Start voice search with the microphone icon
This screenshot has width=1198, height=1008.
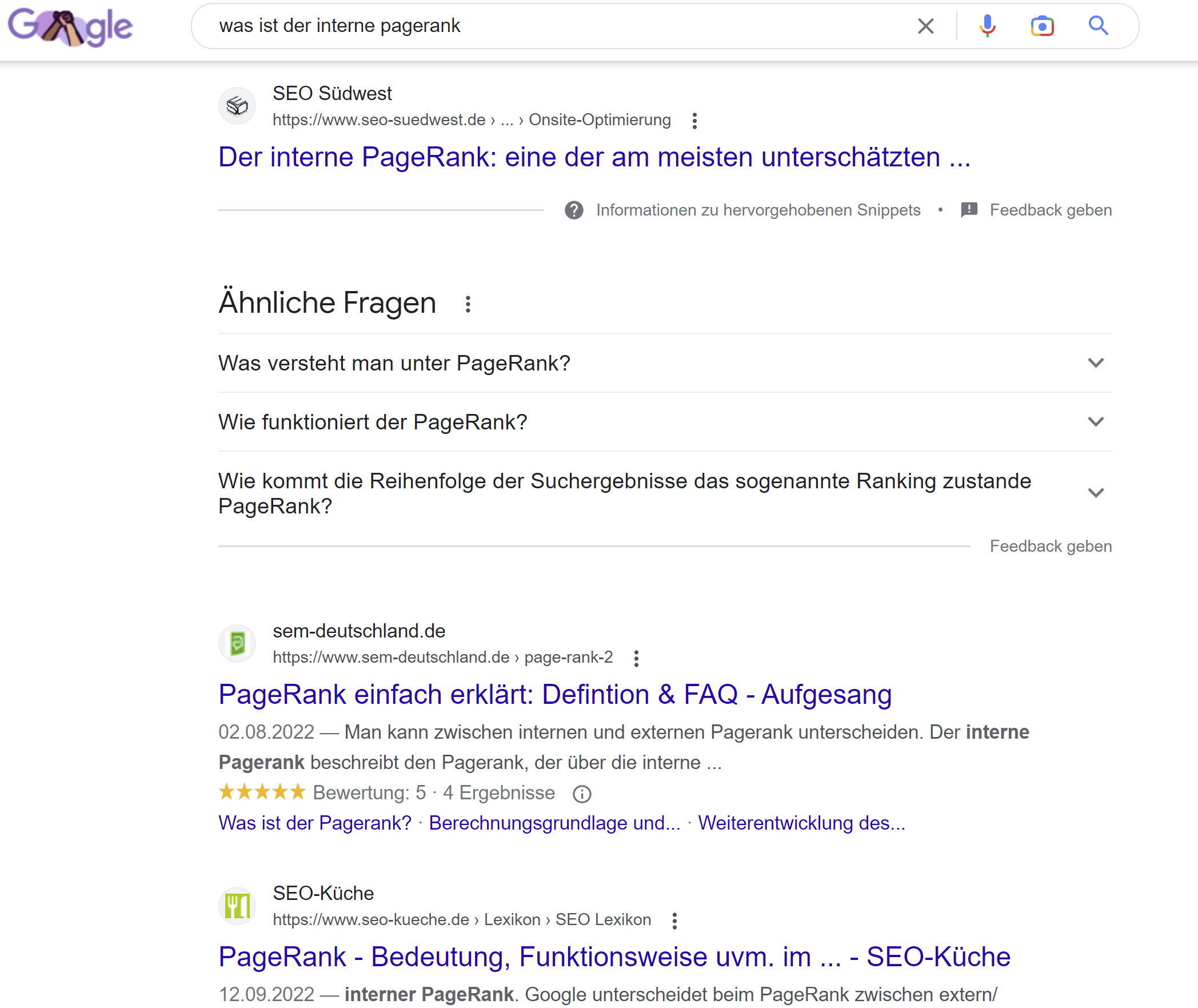pyautogui.click(x=988, y=26)
